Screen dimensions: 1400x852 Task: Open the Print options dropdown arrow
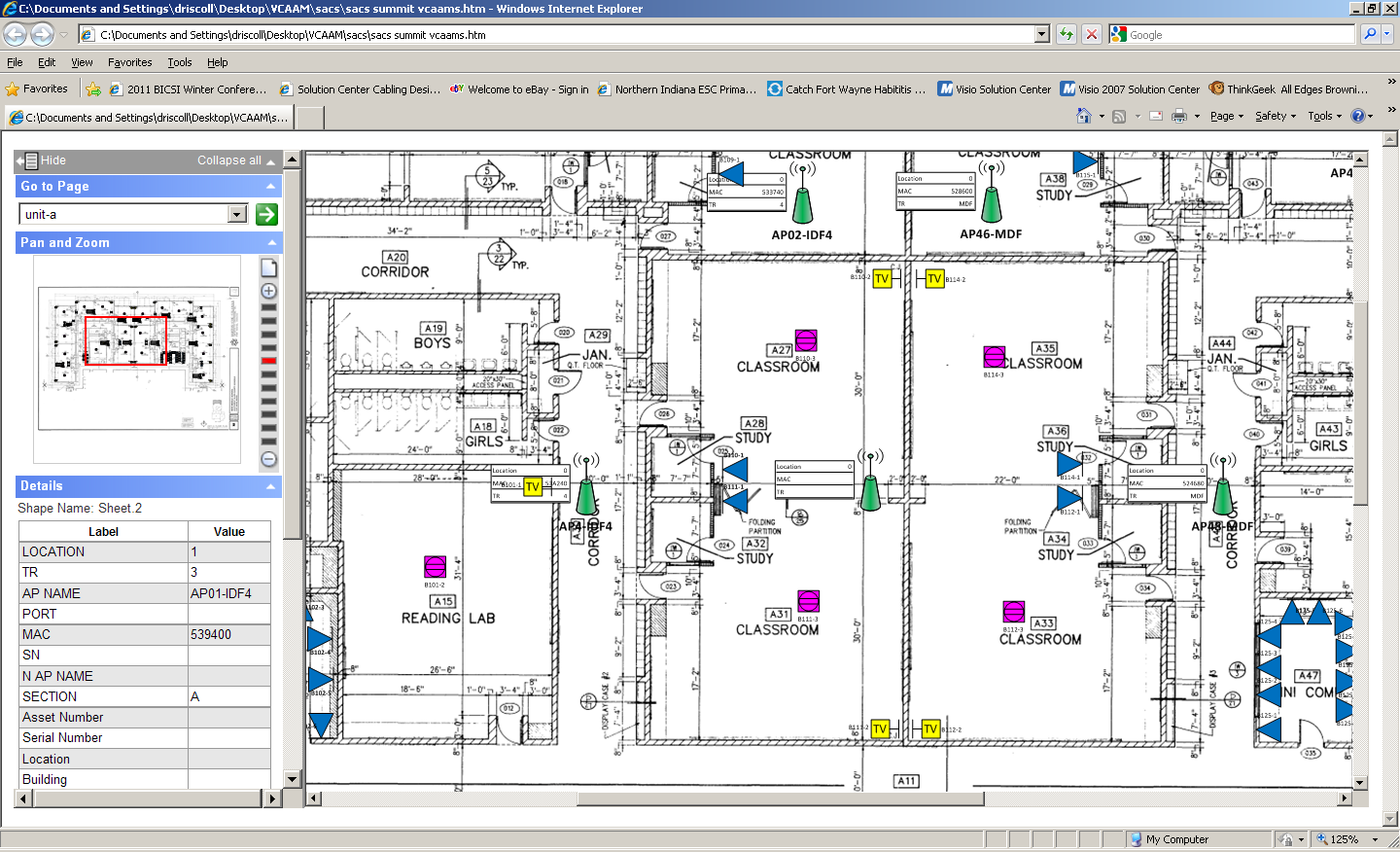pyautogui.click(x=1197, y=116)
